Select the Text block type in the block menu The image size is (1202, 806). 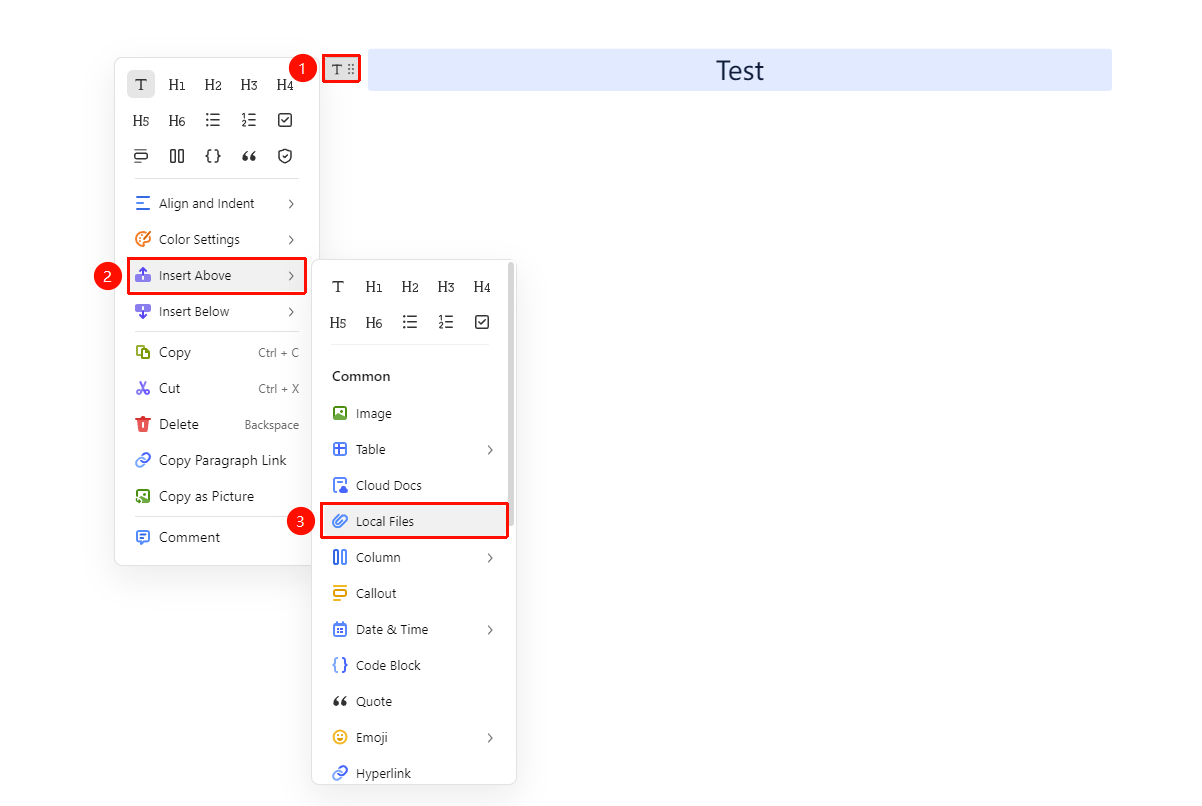(141, 84)
